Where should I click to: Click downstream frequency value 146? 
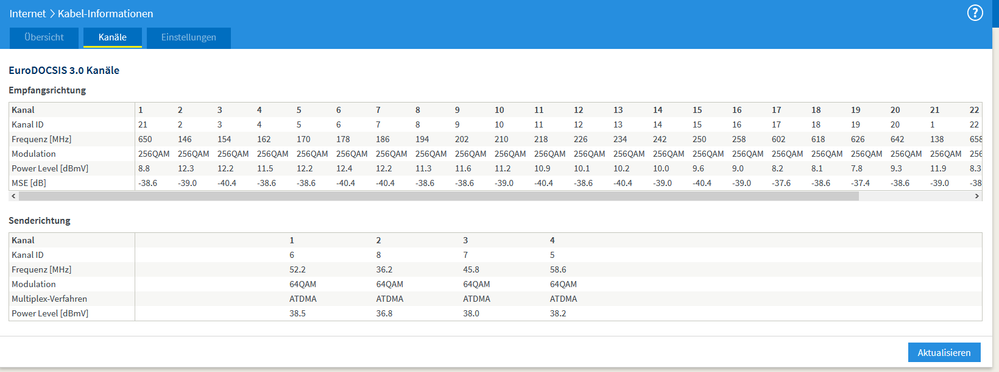[x=184, y=139]
